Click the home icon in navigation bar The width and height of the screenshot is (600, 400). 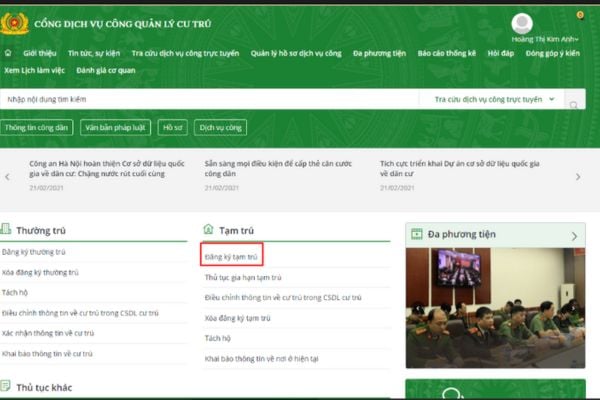8,52
